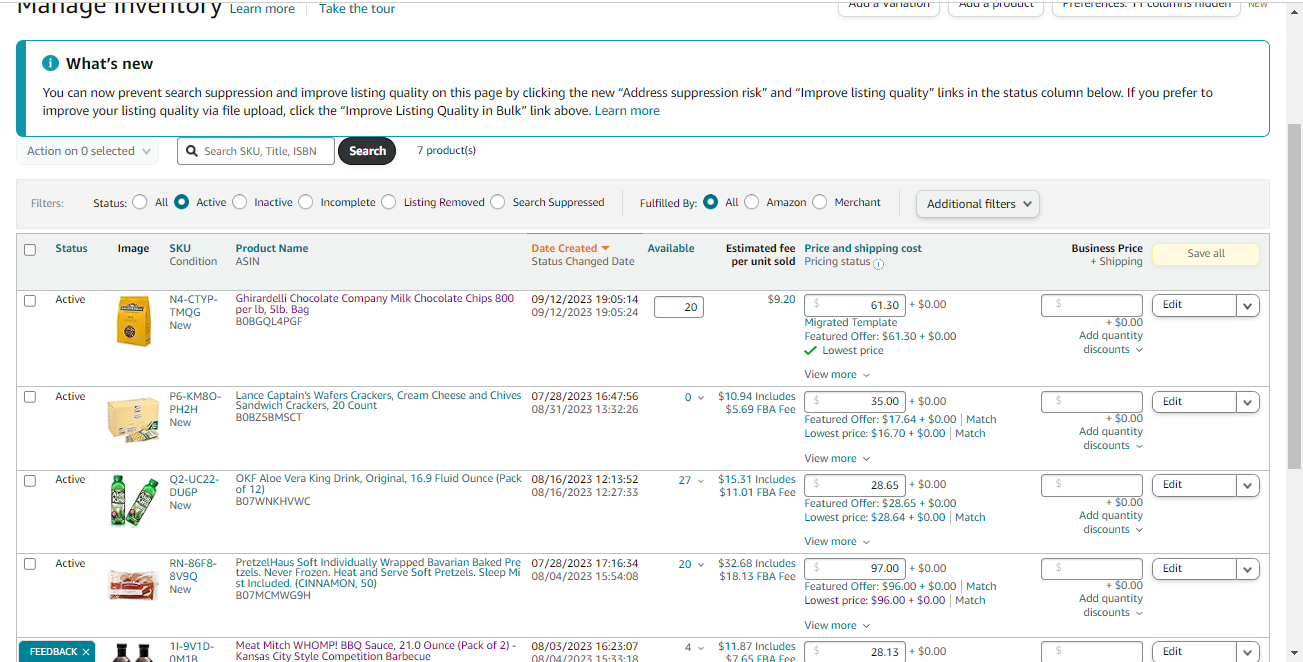This screenshot has width=1303, height=662.
Task: Sort by Product Name column header
Action: 272,248
